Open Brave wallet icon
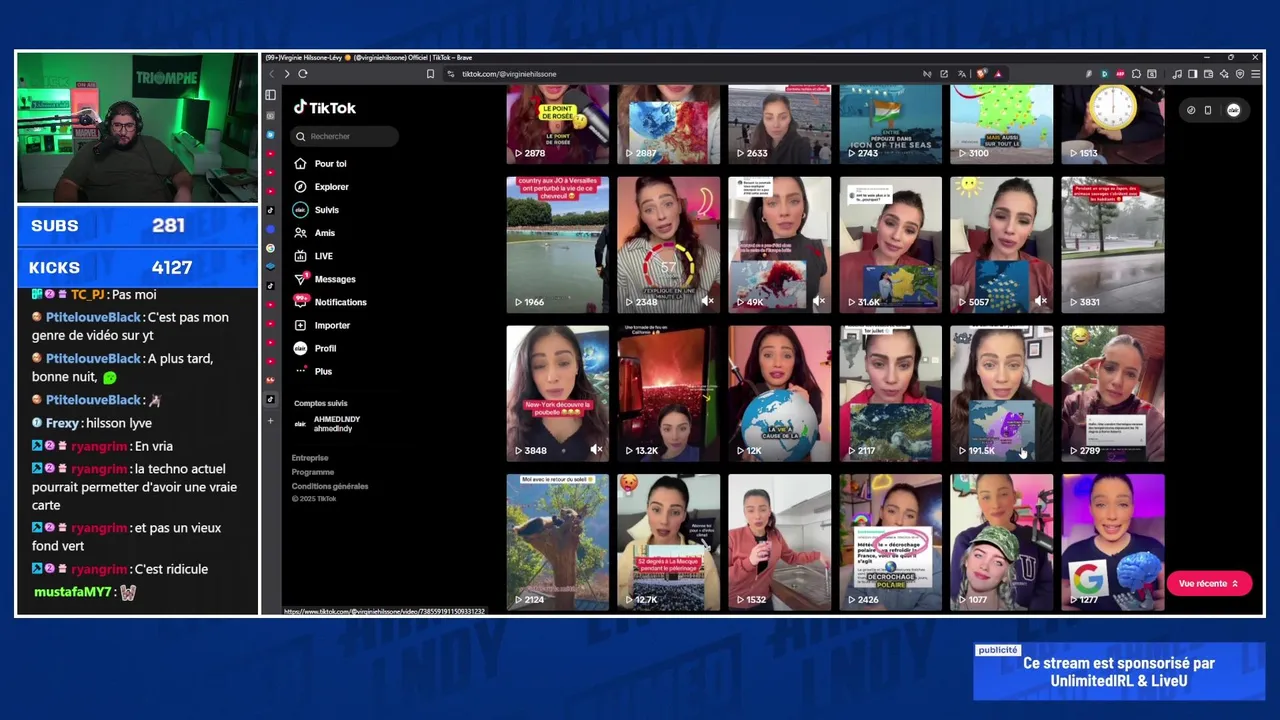This screenshot has height=720, width=1280. (1209, 74)
